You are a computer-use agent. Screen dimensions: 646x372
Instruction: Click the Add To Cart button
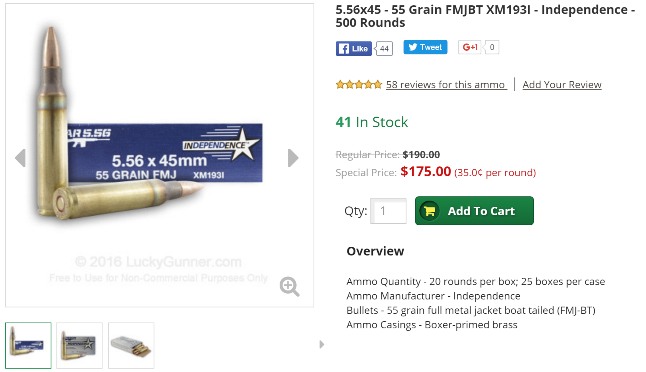[474, 211]
